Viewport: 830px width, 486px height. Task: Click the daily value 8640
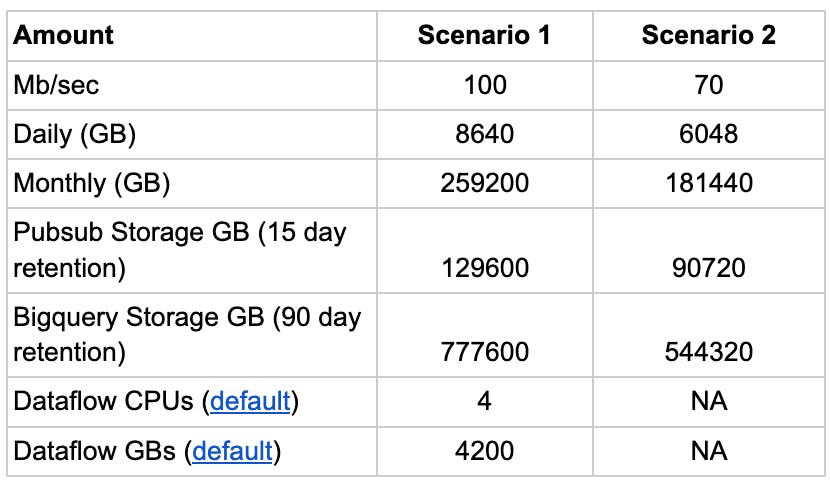pyautogui.click(x=485, y=134)
